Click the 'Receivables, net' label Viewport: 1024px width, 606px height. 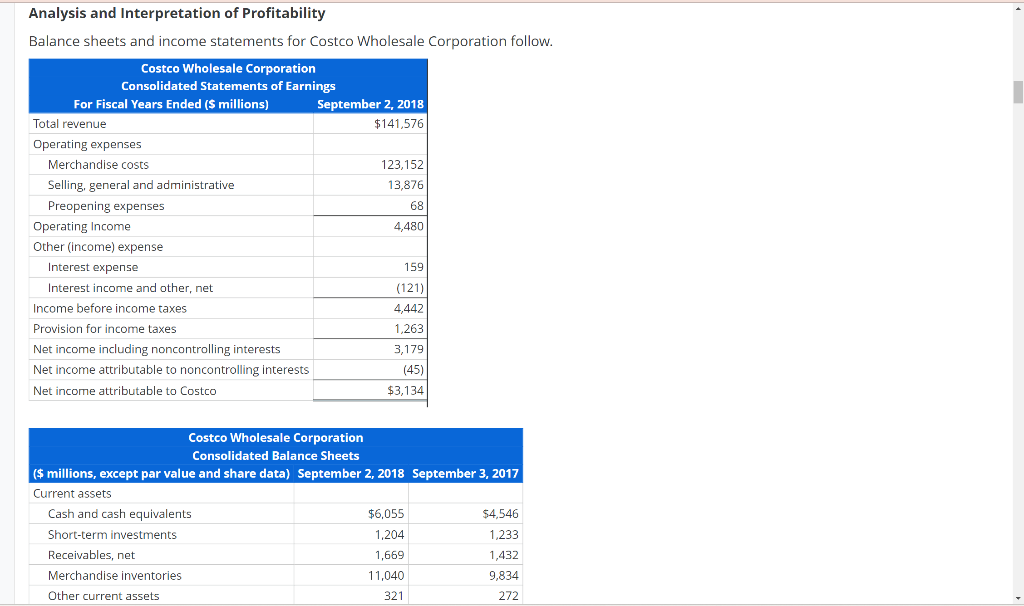point(91,555)
